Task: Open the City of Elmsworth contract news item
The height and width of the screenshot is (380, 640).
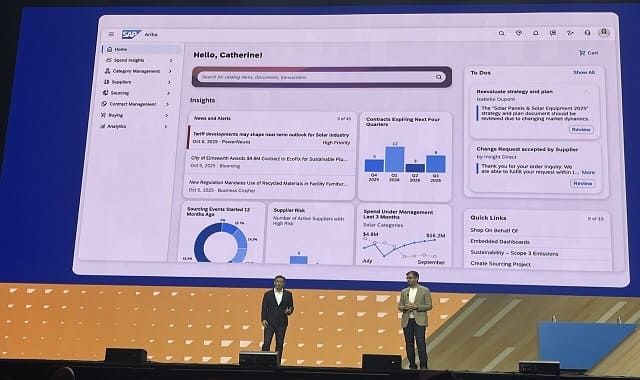Action: (x=269, y=158)
